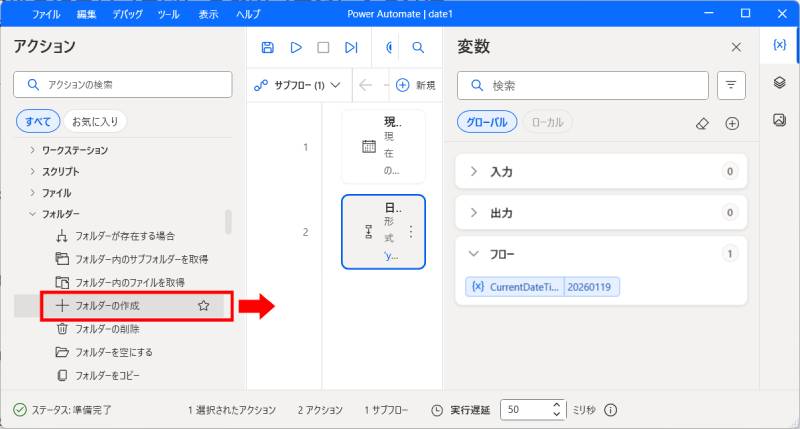800x429 pixels.
Task: Select フォルダー内のファイルを取得 action
Action: [130, 282]
